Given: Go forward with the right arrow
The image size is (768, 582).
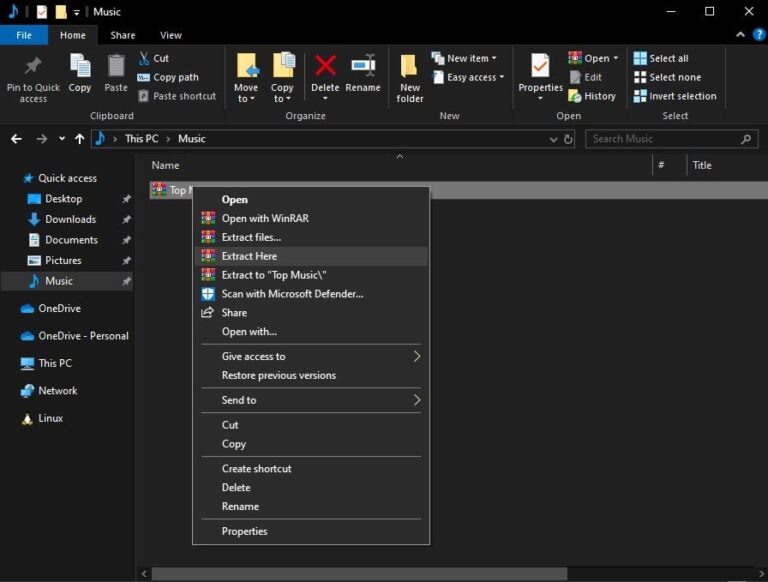Looking at the screenshot, I should pyautogui.click(x=42, y=139).
